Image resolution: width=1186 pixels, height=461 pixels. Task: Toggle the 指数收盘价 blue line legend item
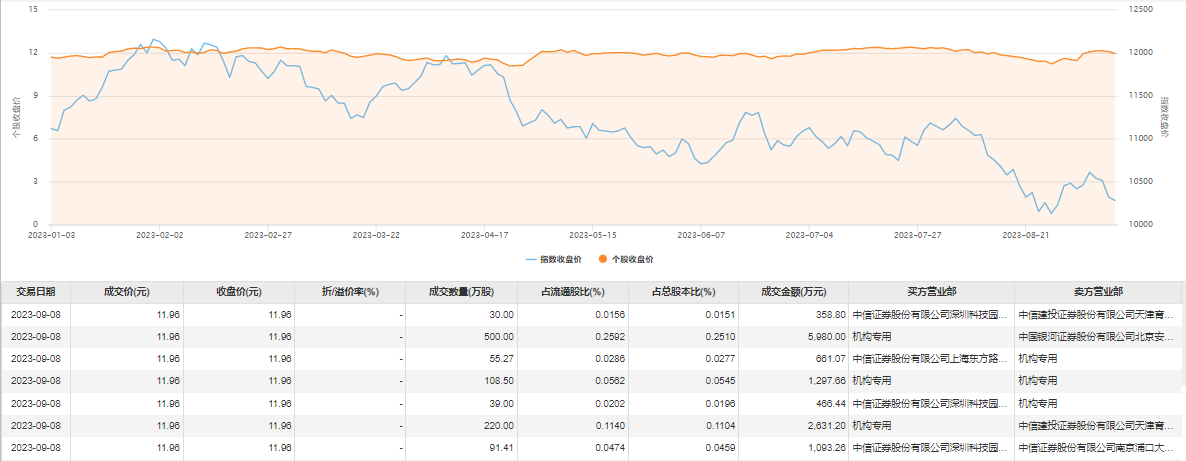553,259
